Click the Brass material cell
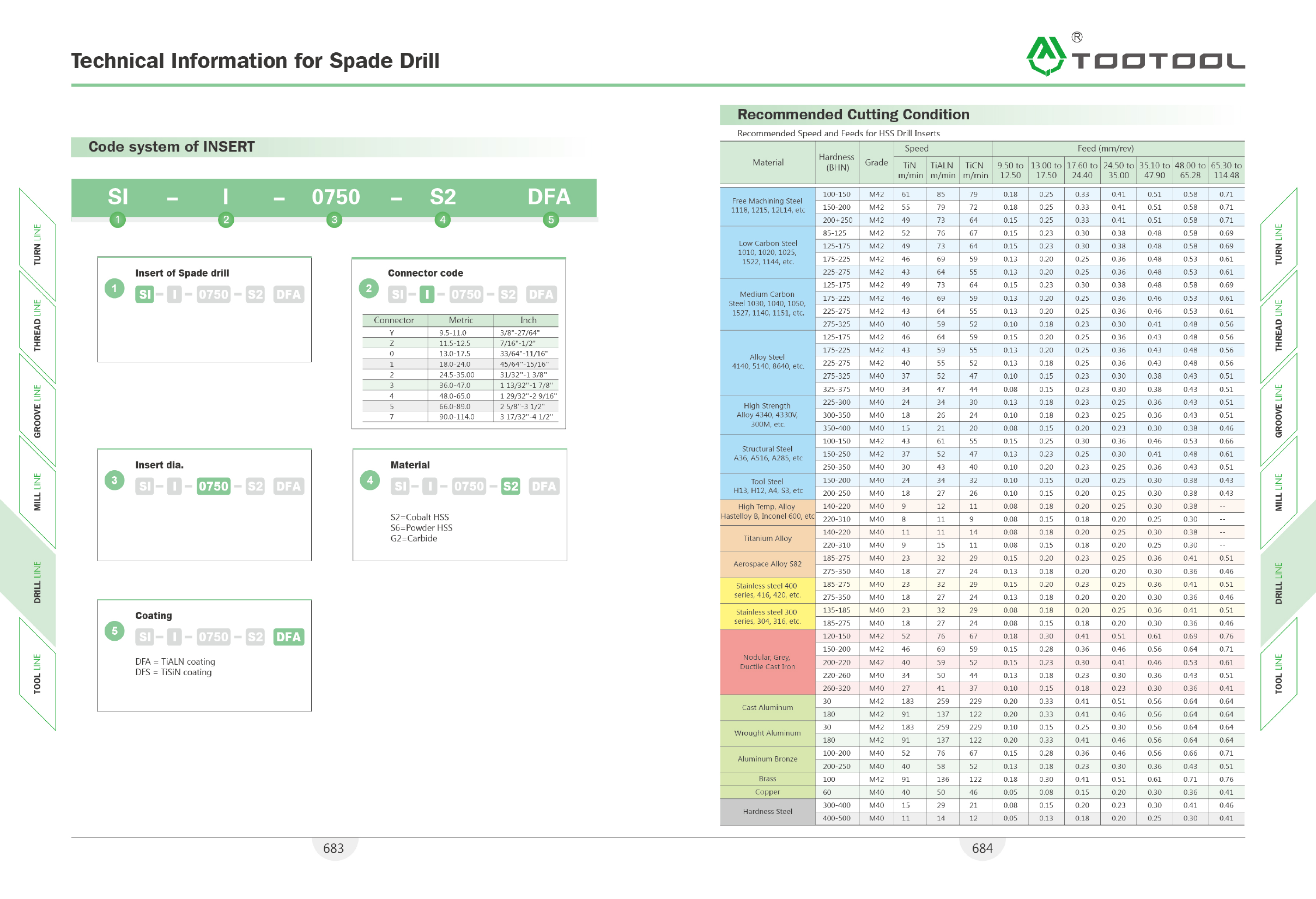 pos(768,779)
